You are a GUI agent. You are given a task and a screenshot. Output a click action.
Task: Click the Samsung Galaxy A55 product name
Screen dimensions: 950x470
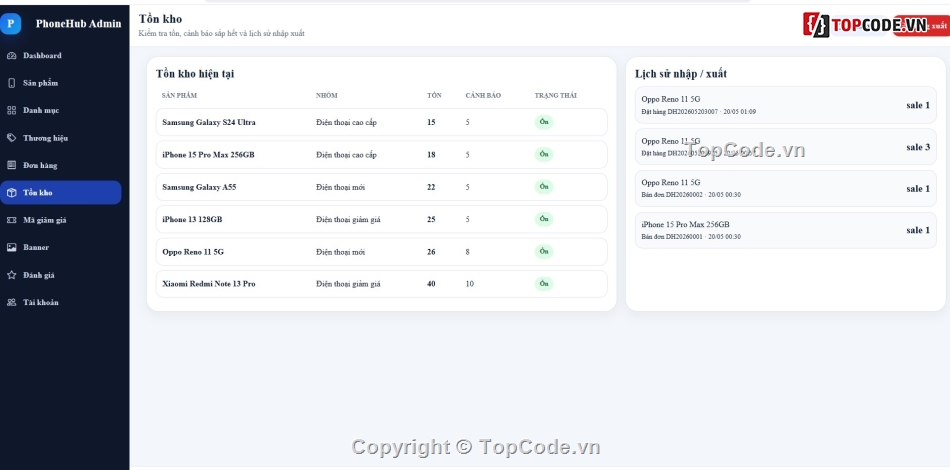tap(199, 187)
